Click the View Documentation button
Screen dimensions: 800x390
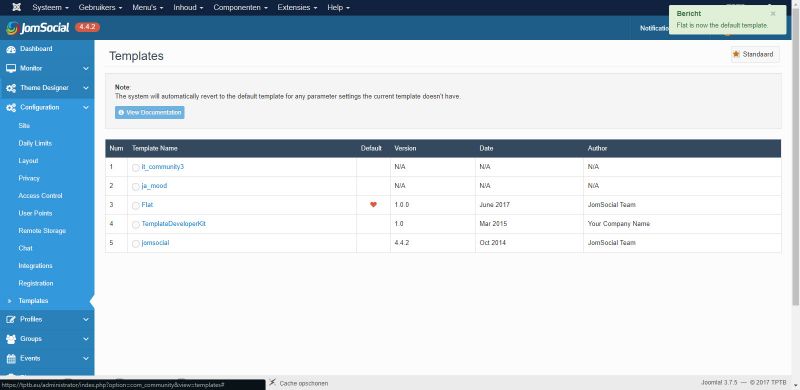click(x=149, y=112)
